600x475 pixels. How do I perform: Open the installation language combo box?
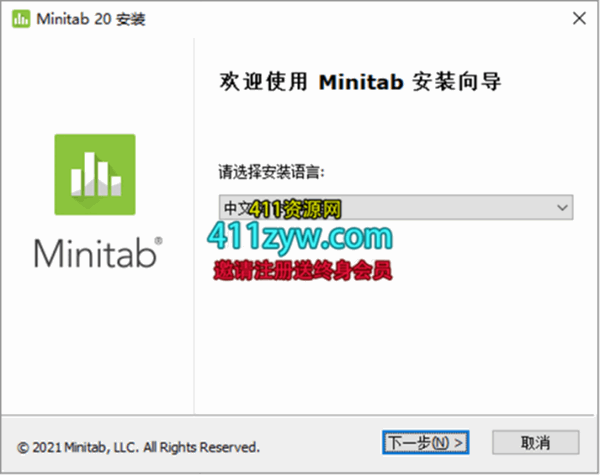396,207
